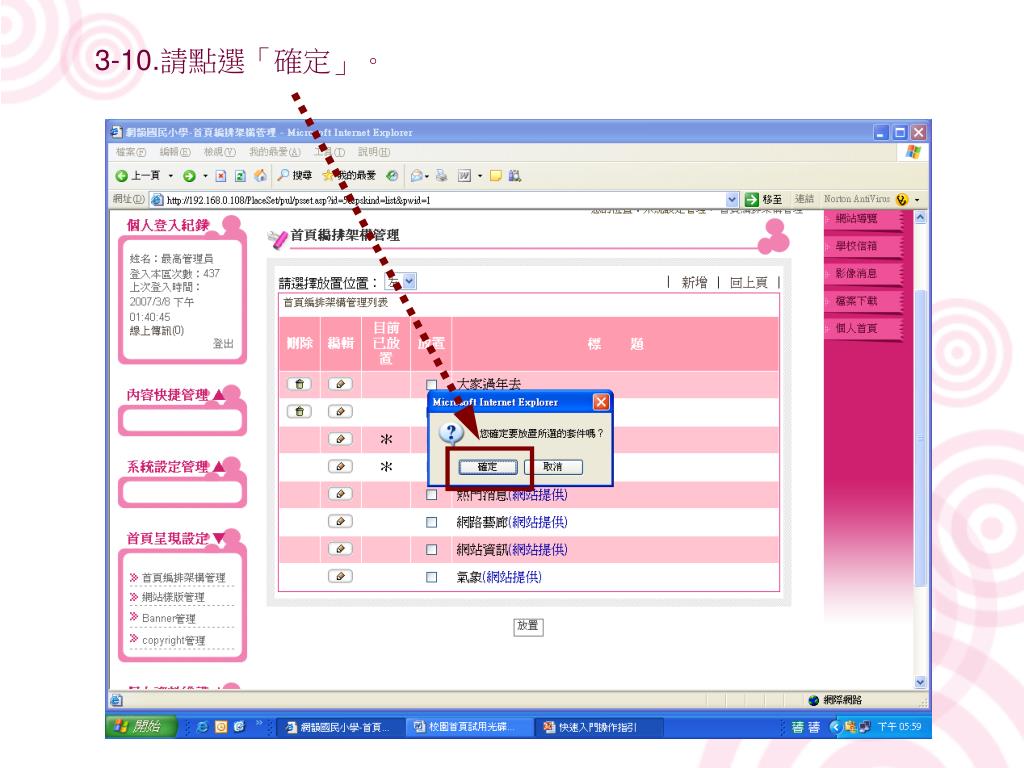This screenshot has width=1024, height=768.
Task: Click the Stop loading icon in the toolbar
Action: (x=221, y=176)
